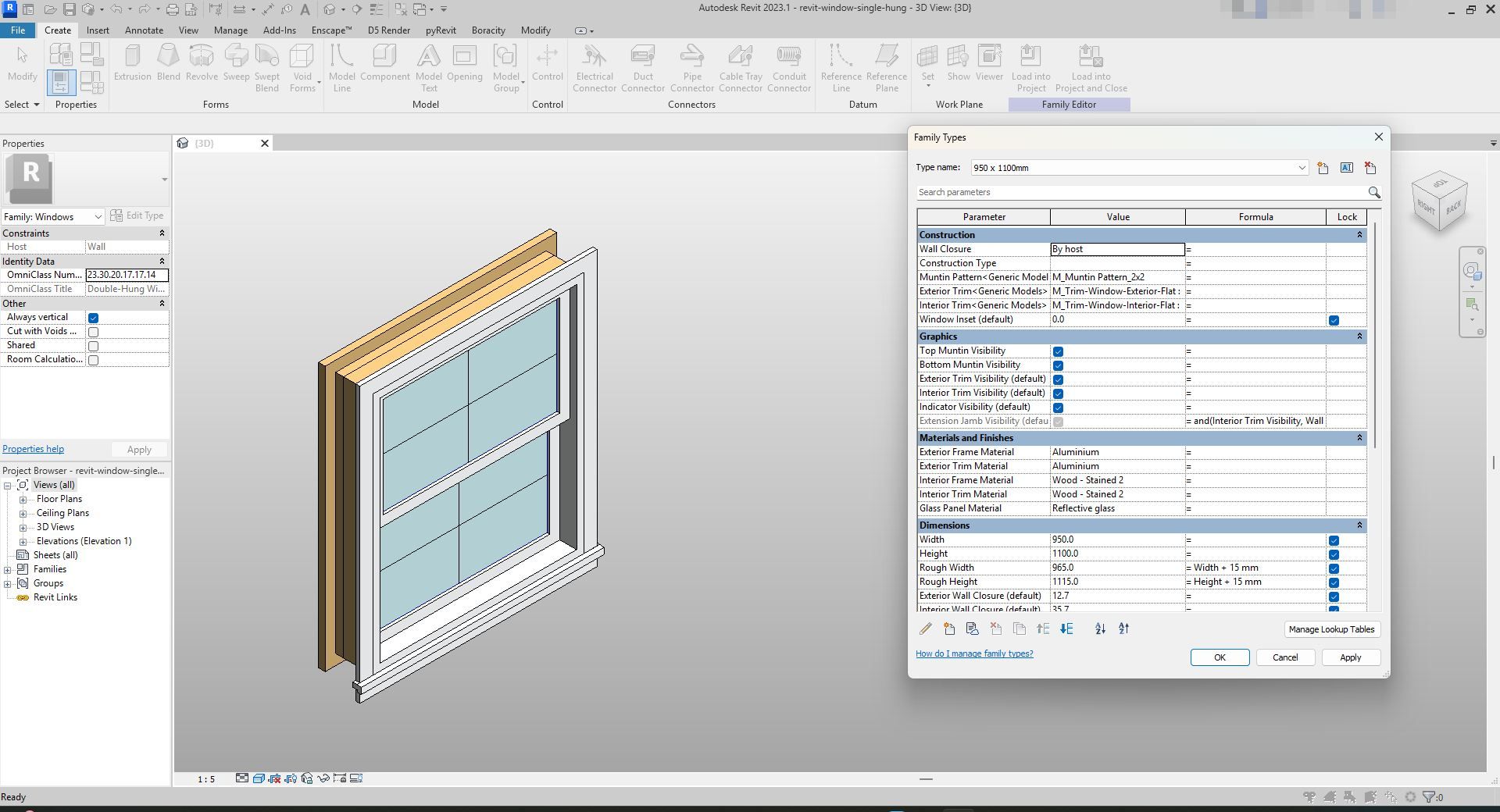Collapse Identity Data section in Properties
This screenshot has width=1500, height=812.
pos(162,262)
